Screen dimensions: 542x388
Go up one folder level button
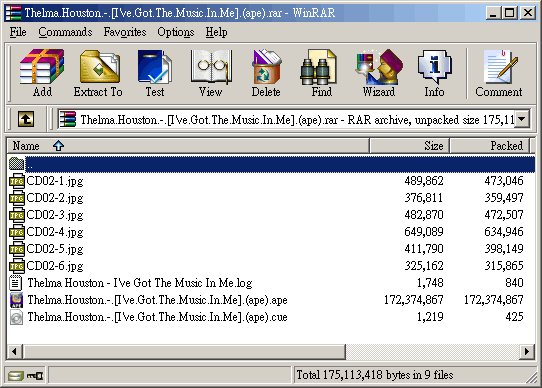coord(26,119)
